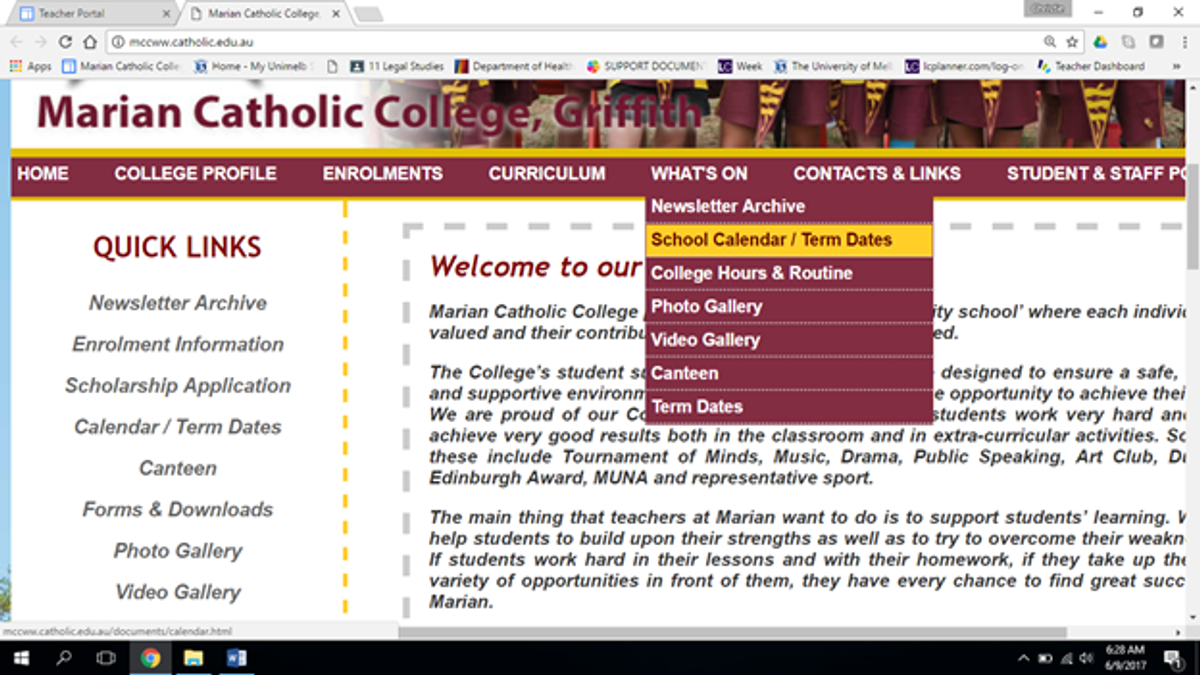The image size is (1200, 675).
Task: Open Video Gallery from the dropdown menu
Action: tap(789, 340)
